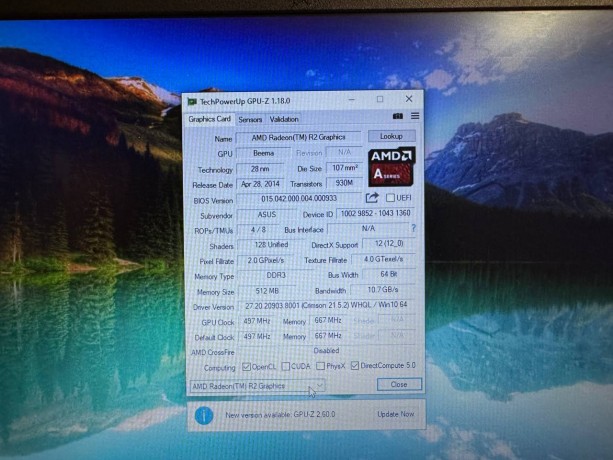Viewport: 613px width, 460px height.
Task: Click the Subvendor value ASUS
Action: tap(267, 215)
